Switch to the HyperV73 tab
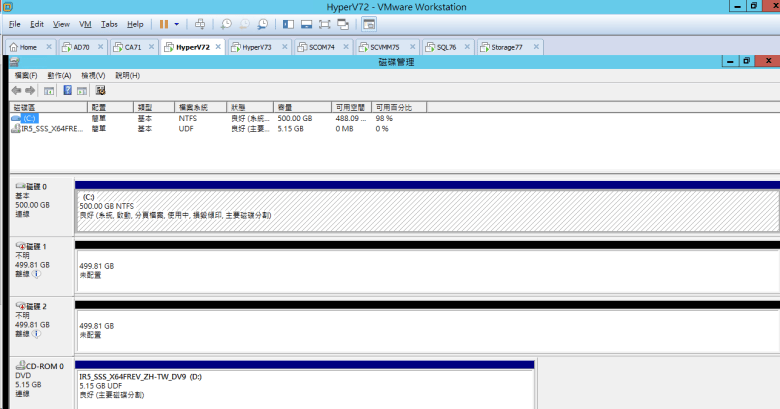 pos(256,47)
